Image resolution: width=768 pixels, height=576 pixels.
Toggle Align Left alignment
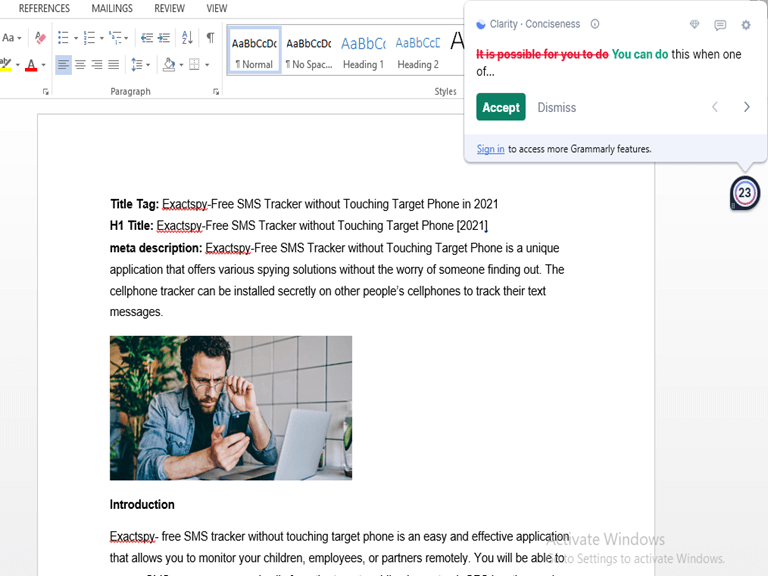[63, 64]
